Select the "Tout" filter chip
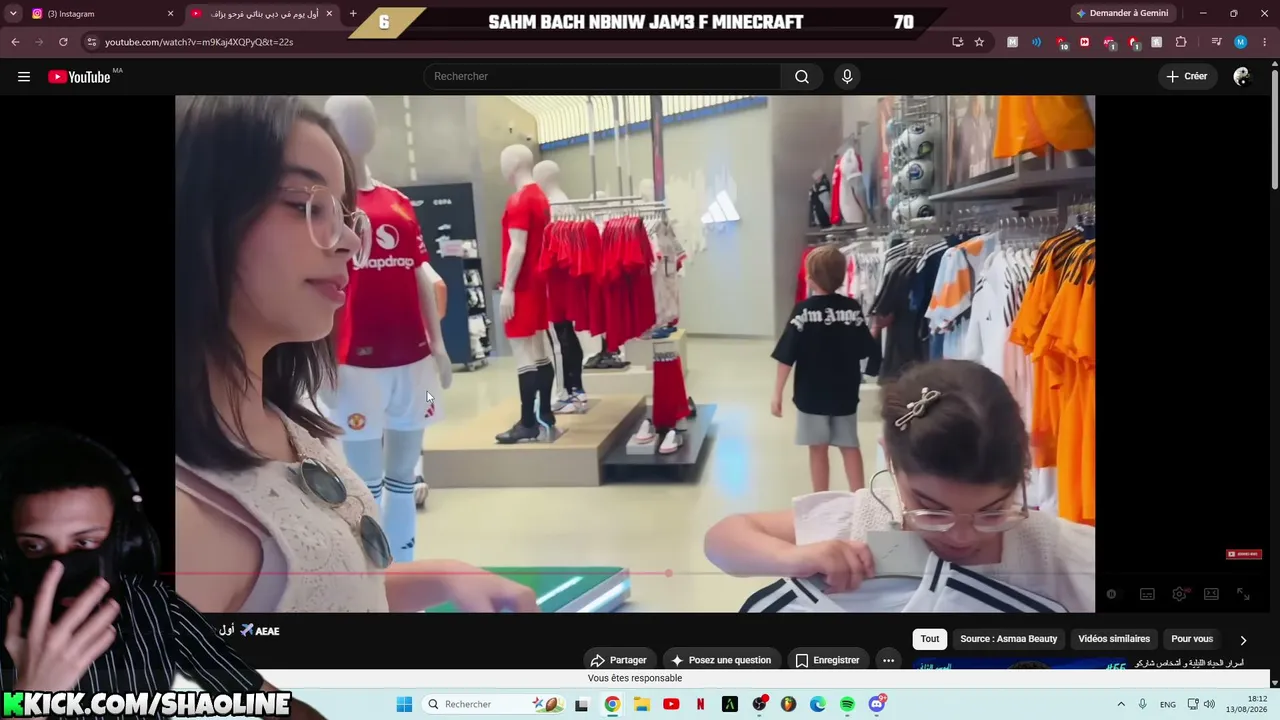 coord(930,639)
